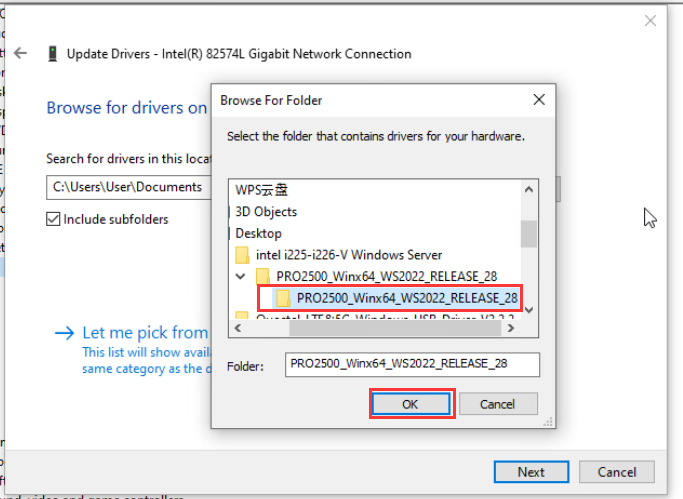Select the 3D Objects folder
Image resolution: width=683 pixels, height=499 pixels.
pos(266,212)
